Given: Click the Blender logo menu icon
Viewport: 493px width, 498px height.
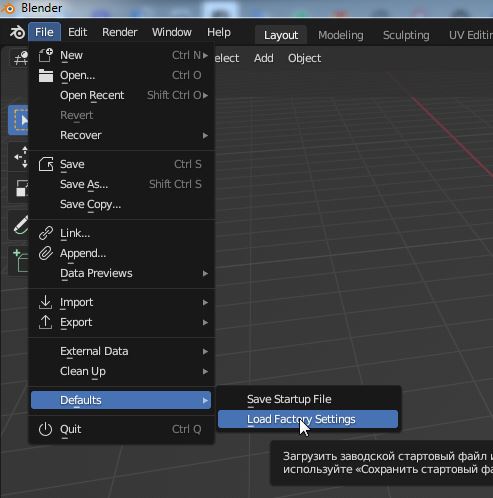Looking at the screenshot, I should point(17,32).
